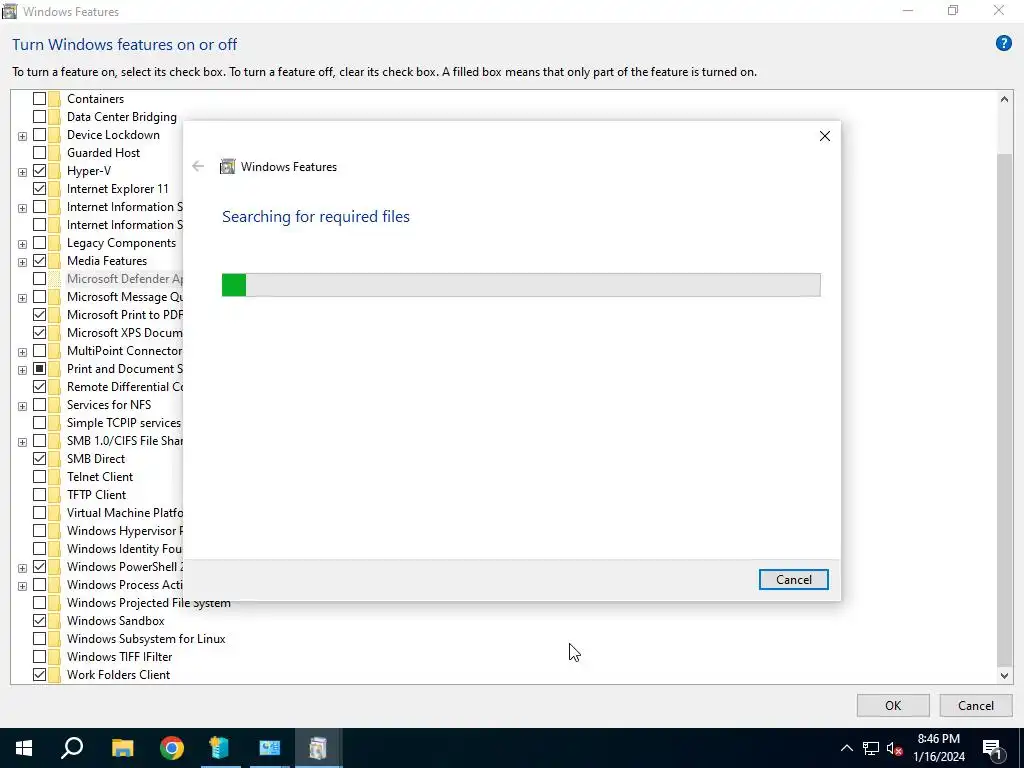This screenshot has height=768, width=1024.
Task: Open taskbar Search
Action: pyautogui.click(x=72, y=748)
